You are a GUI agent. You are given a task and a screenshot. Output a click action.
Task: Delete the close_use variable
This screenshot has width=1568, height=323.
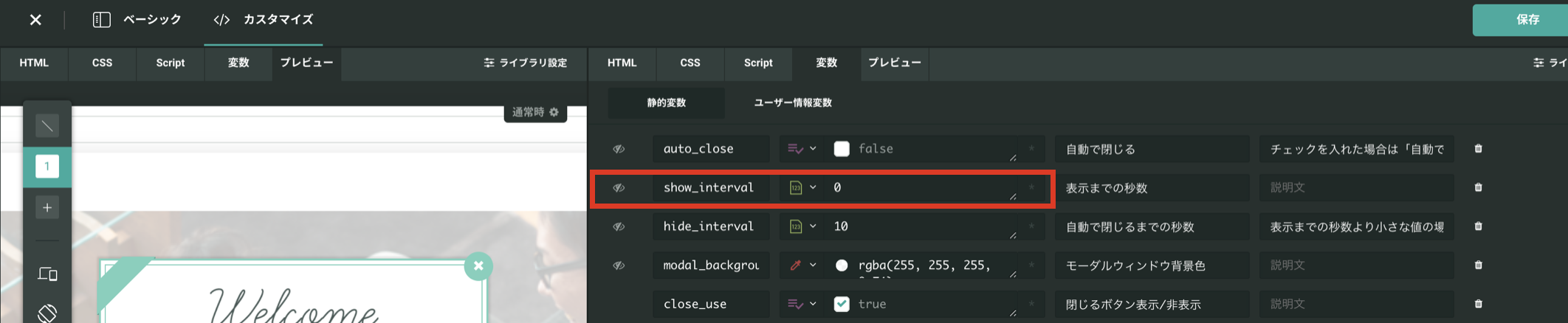[1478, 304]
